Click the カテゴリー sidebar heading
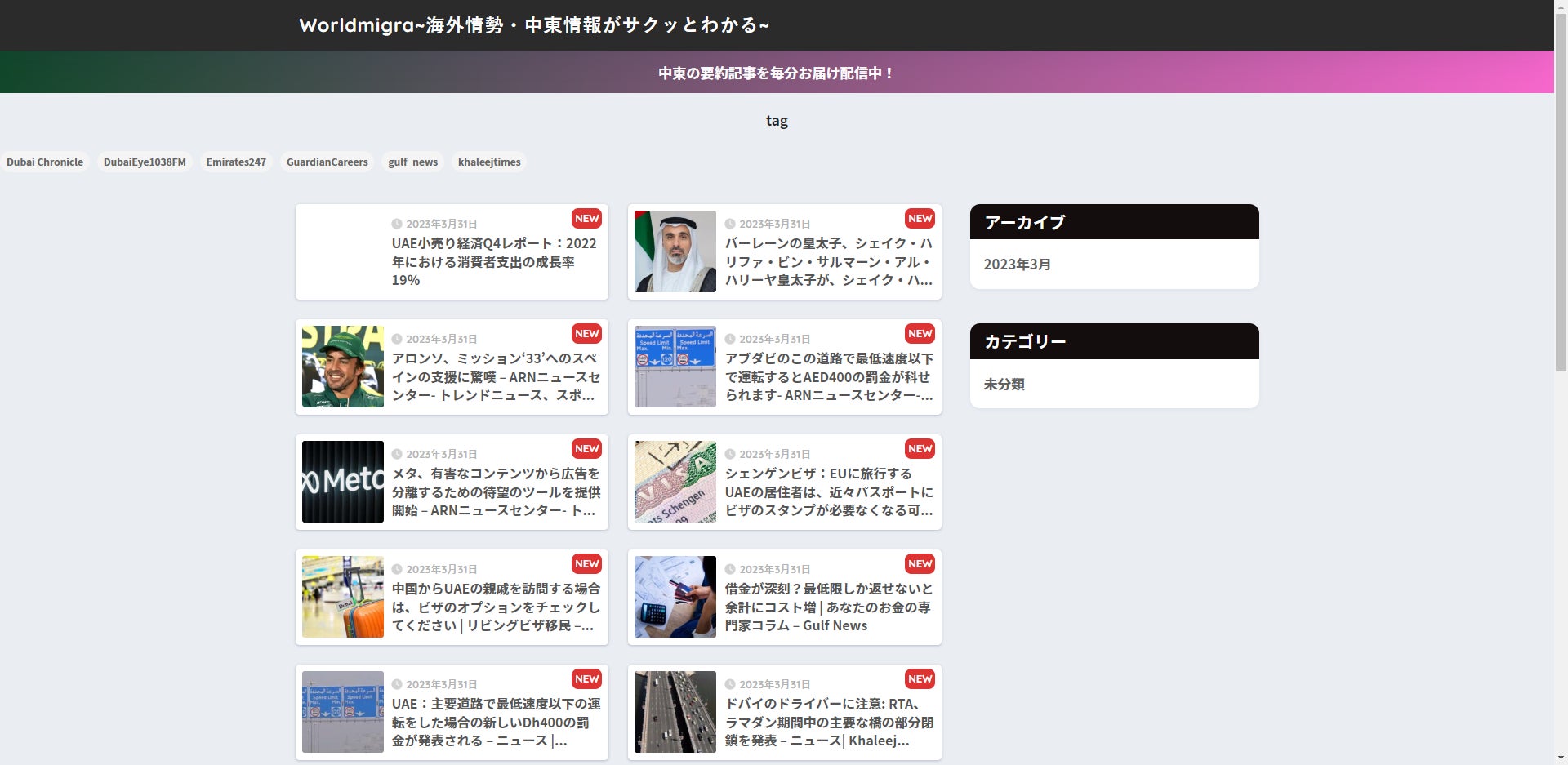Viewport: 1568px width, 765px height. 1114,341
